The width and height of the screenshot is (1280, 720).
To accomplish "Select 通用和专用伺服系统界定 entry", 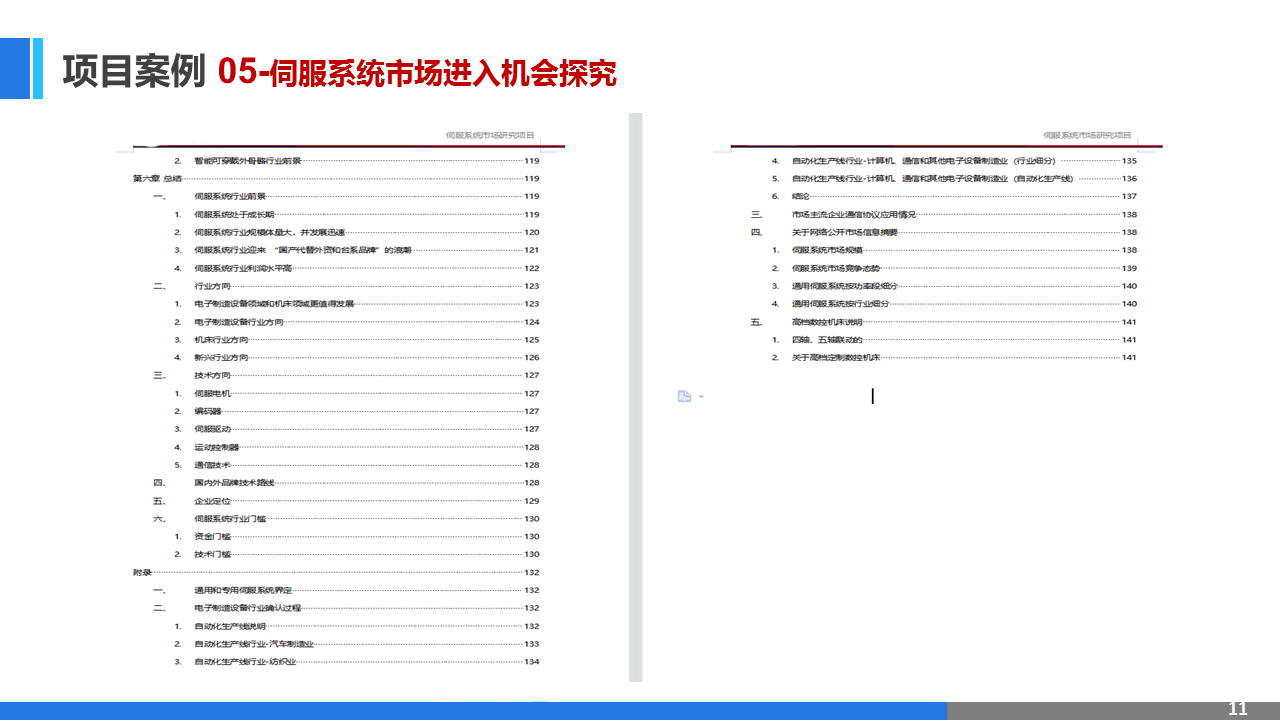I will click(243, 591).
